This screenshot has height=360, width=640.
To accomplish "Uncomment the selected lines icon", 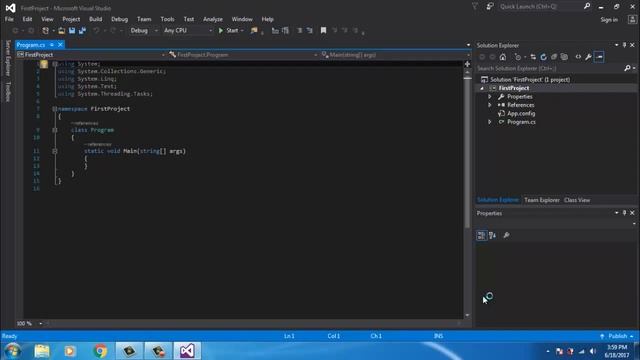I will coord(310,31).
